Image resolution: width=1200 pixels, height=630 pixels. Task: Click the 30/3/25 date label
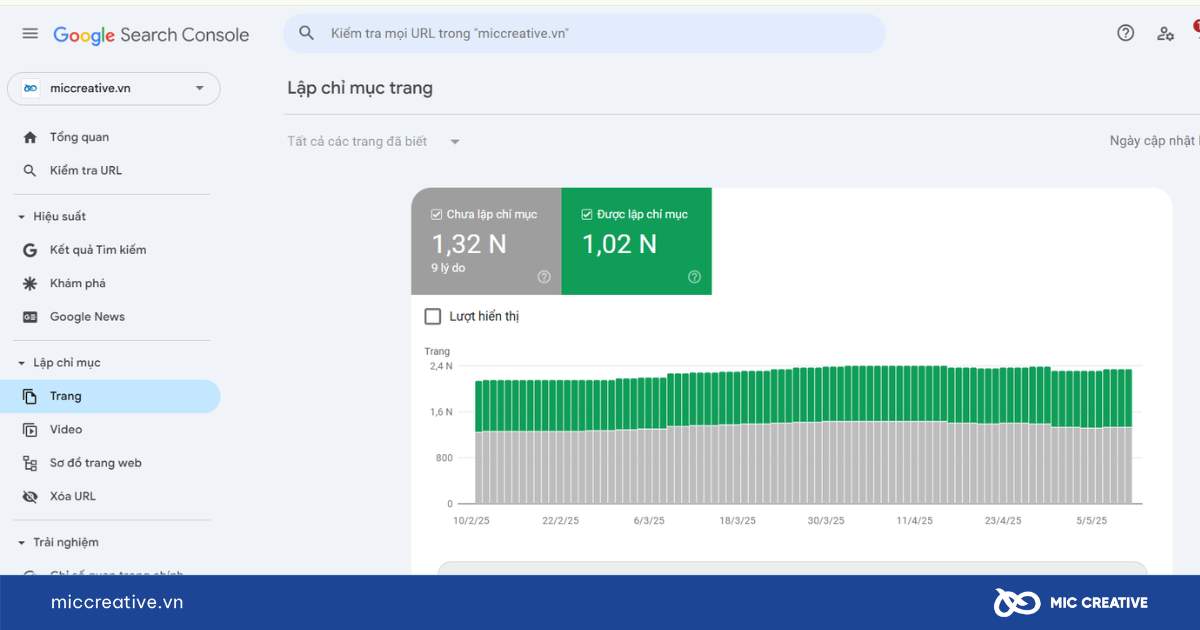click(x=826, y=521)
